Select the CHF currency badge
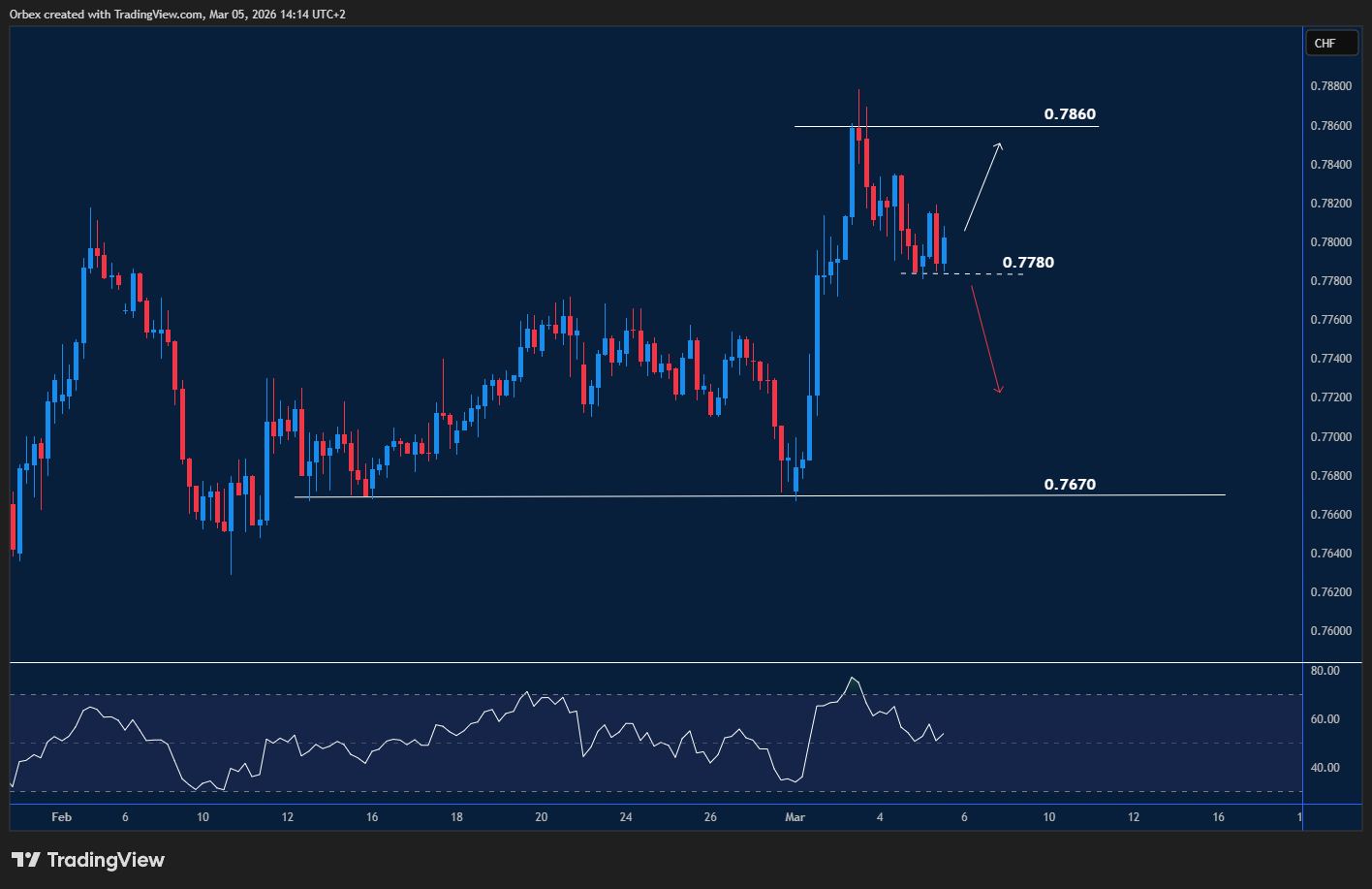This screenshot has width=1372, height=889. [x=1331, y=43]
